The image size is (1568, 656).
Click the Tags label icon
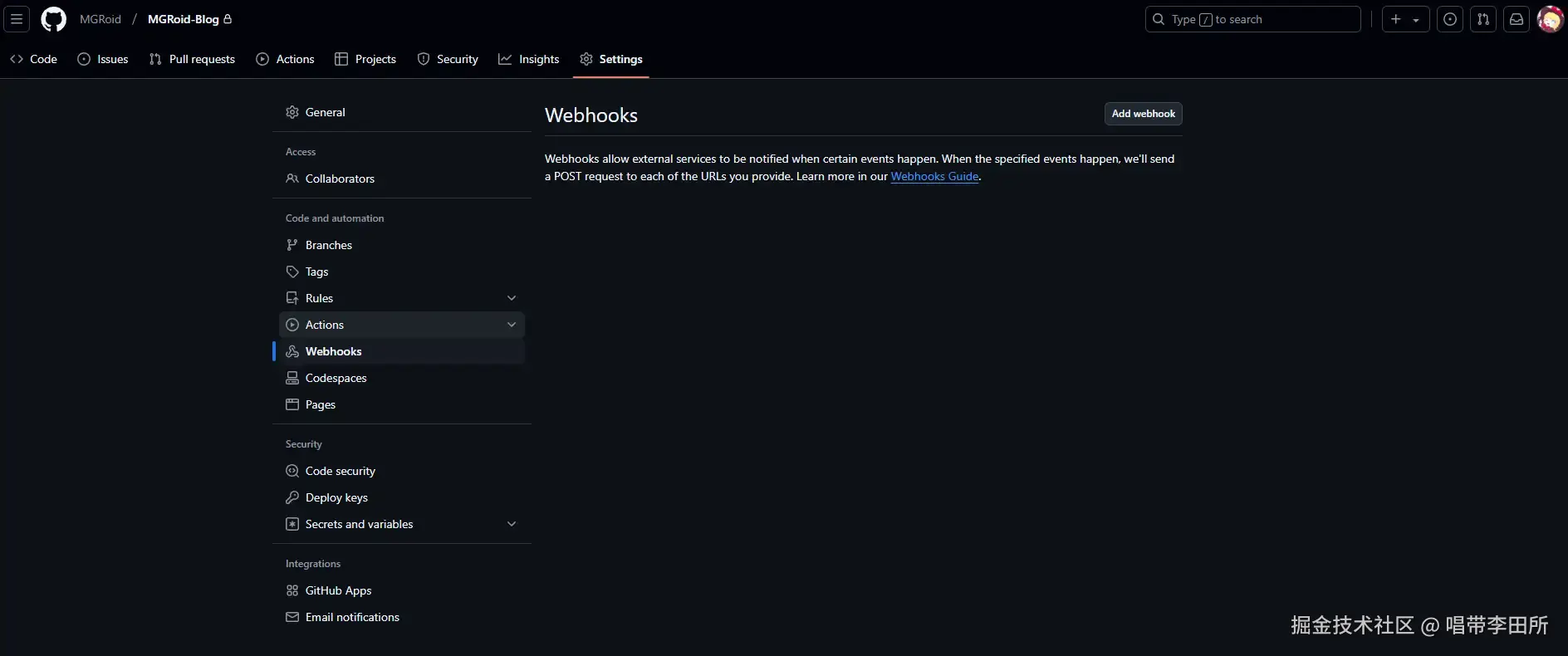coord(292,272)
